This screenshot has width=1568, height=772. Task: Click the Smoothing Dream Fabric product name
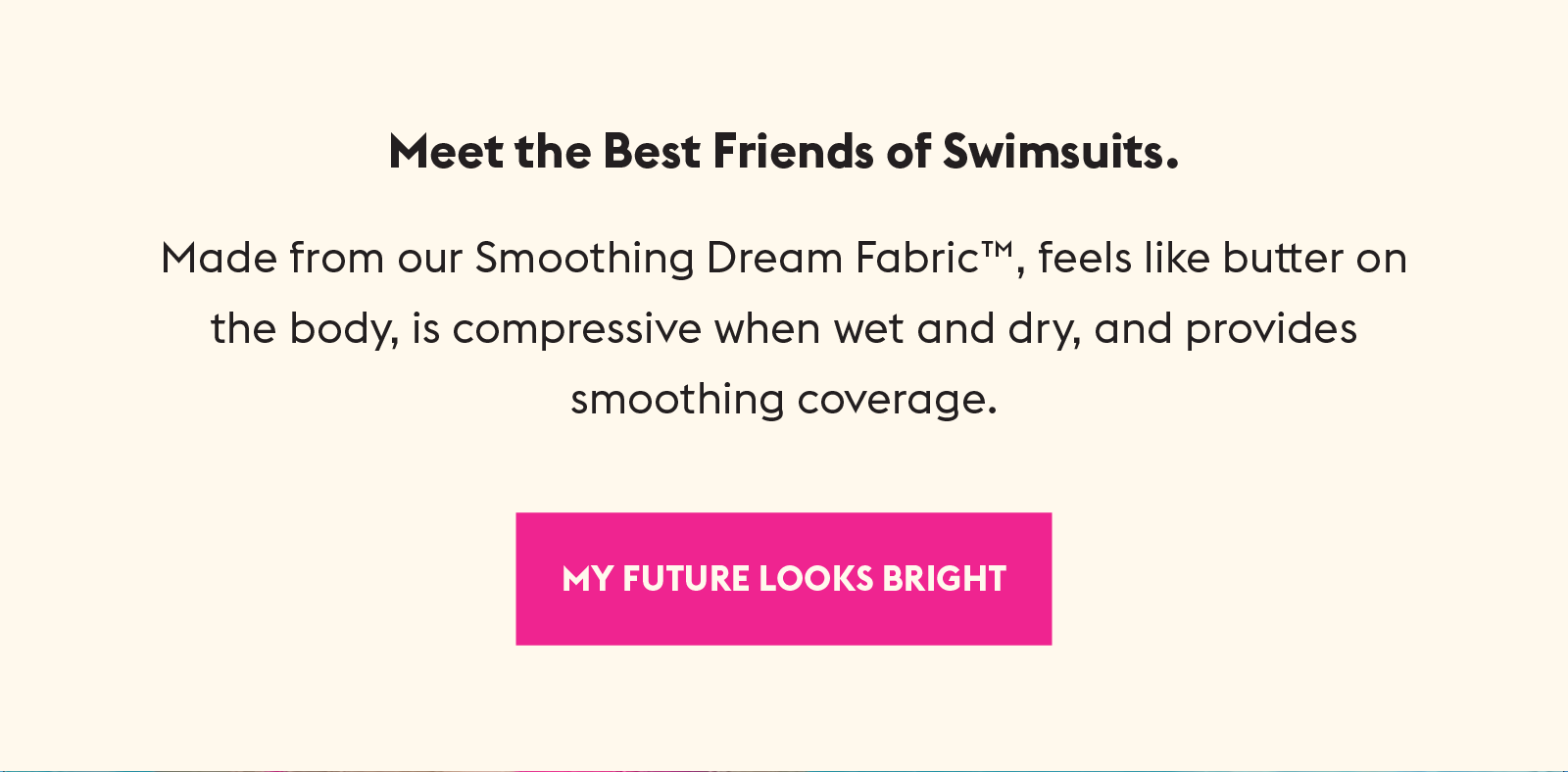727,259
